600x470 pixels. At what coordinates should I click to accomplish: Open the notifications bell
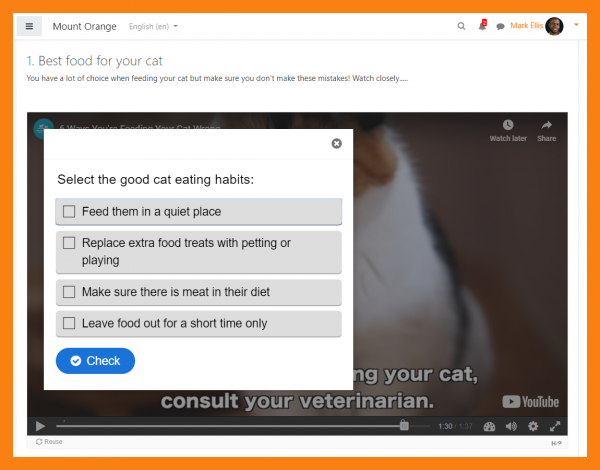tap(482, 25)
